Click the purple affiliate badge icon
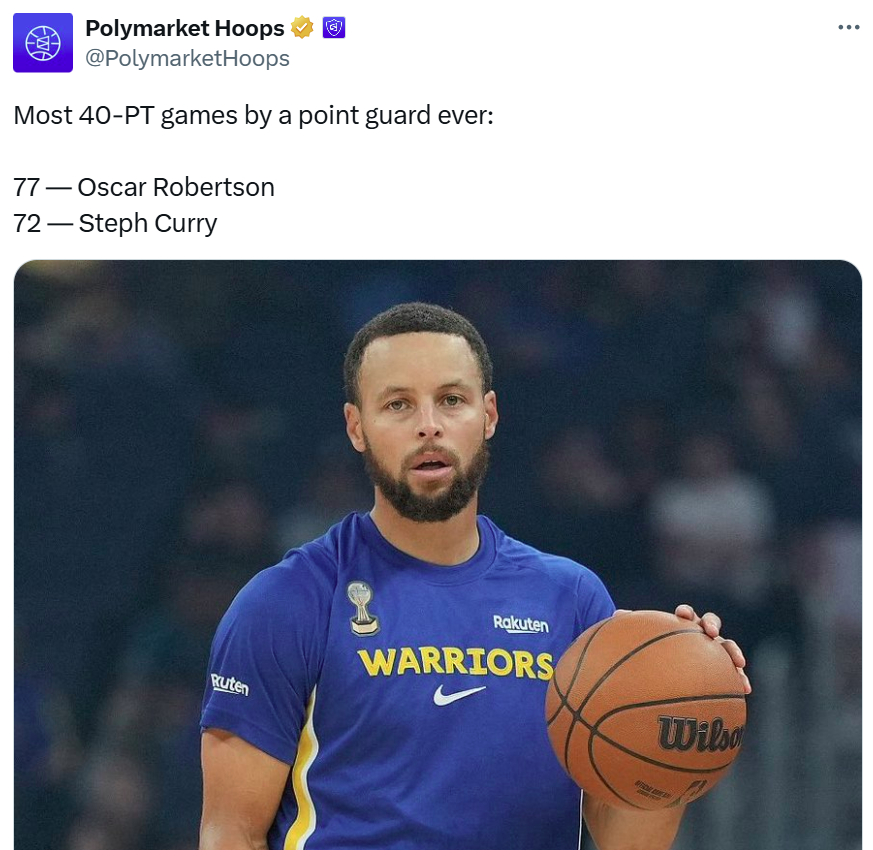This screenshot has height=850, width=873. [334, 29]
